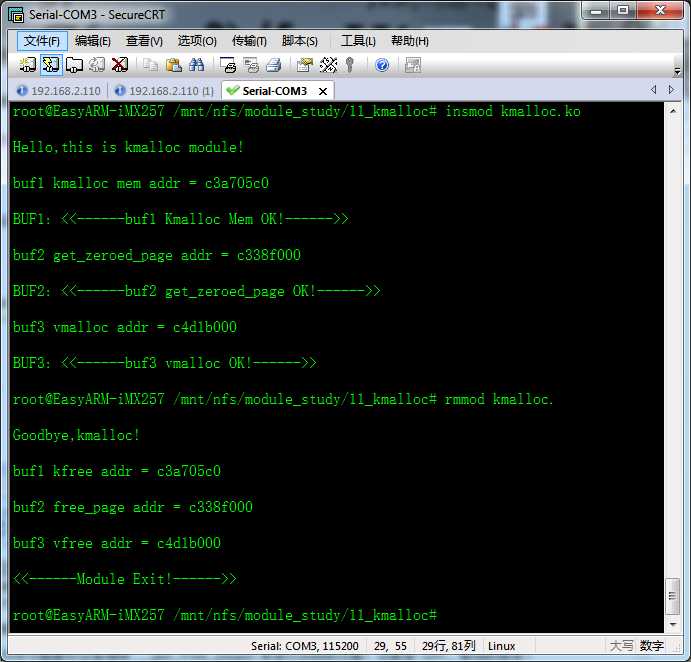Click the Print Selection toolbar icon
The height and width of the screenshot is (662, 691).
pos(251,65)
